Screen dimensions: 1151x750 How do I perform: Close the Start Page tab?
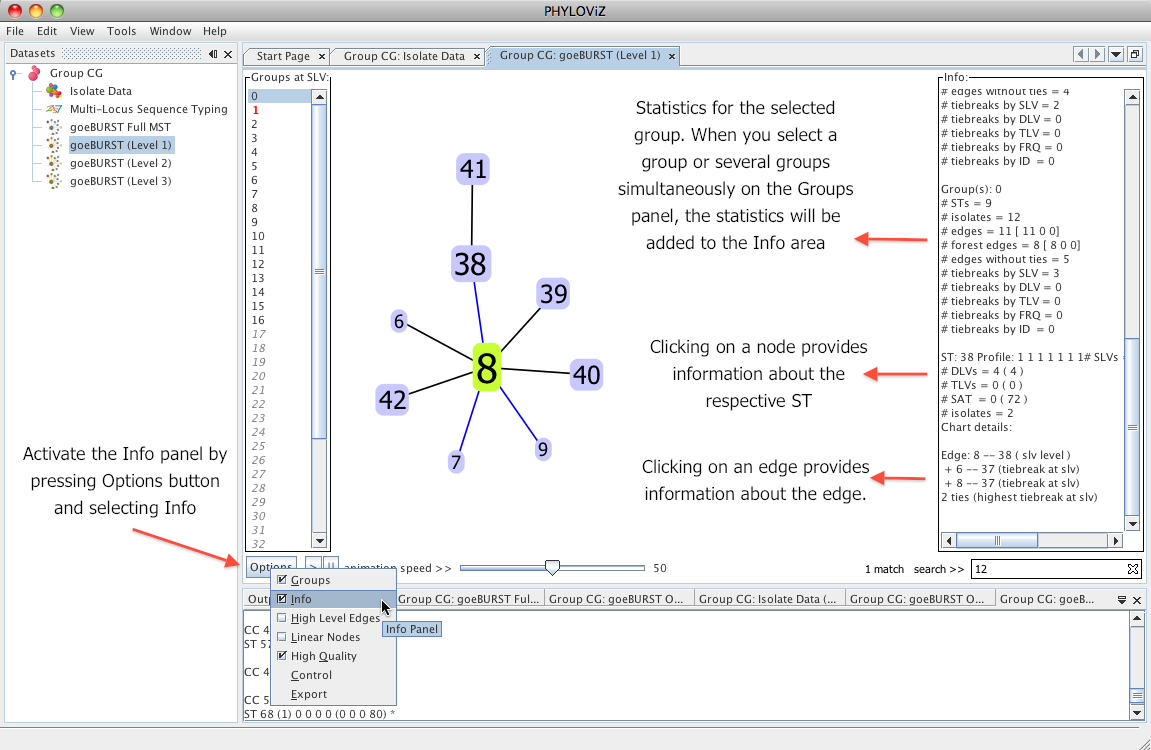pos(322,57)
